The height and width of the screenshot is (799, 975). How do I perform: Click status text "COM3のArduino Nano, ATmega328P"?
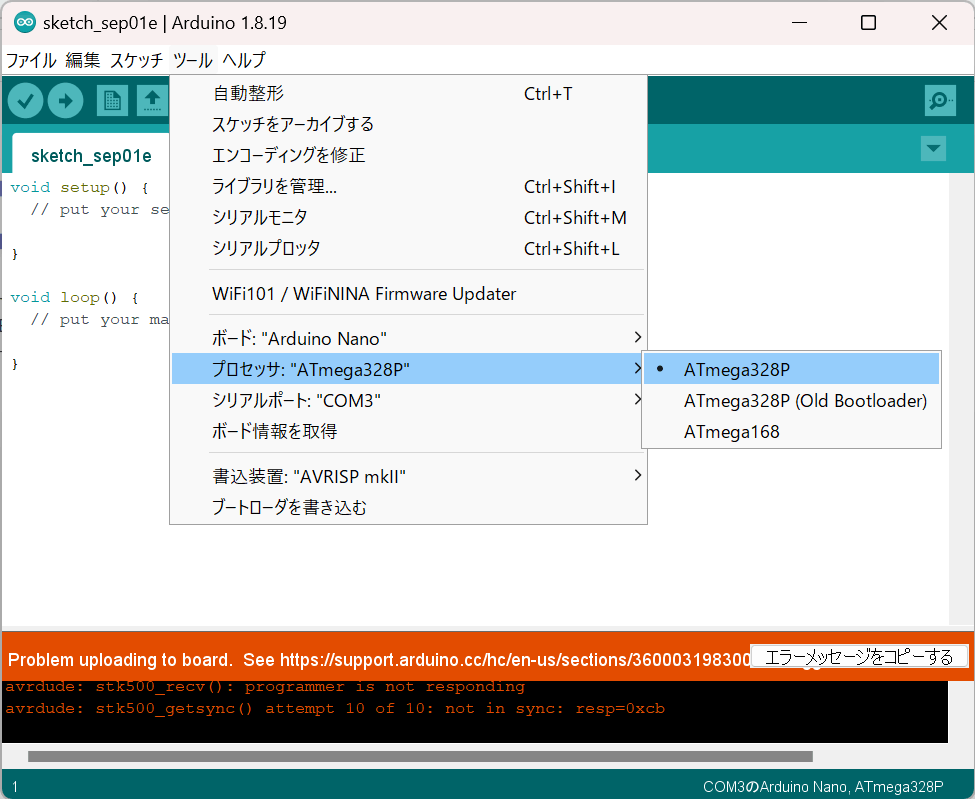[823, 787]
